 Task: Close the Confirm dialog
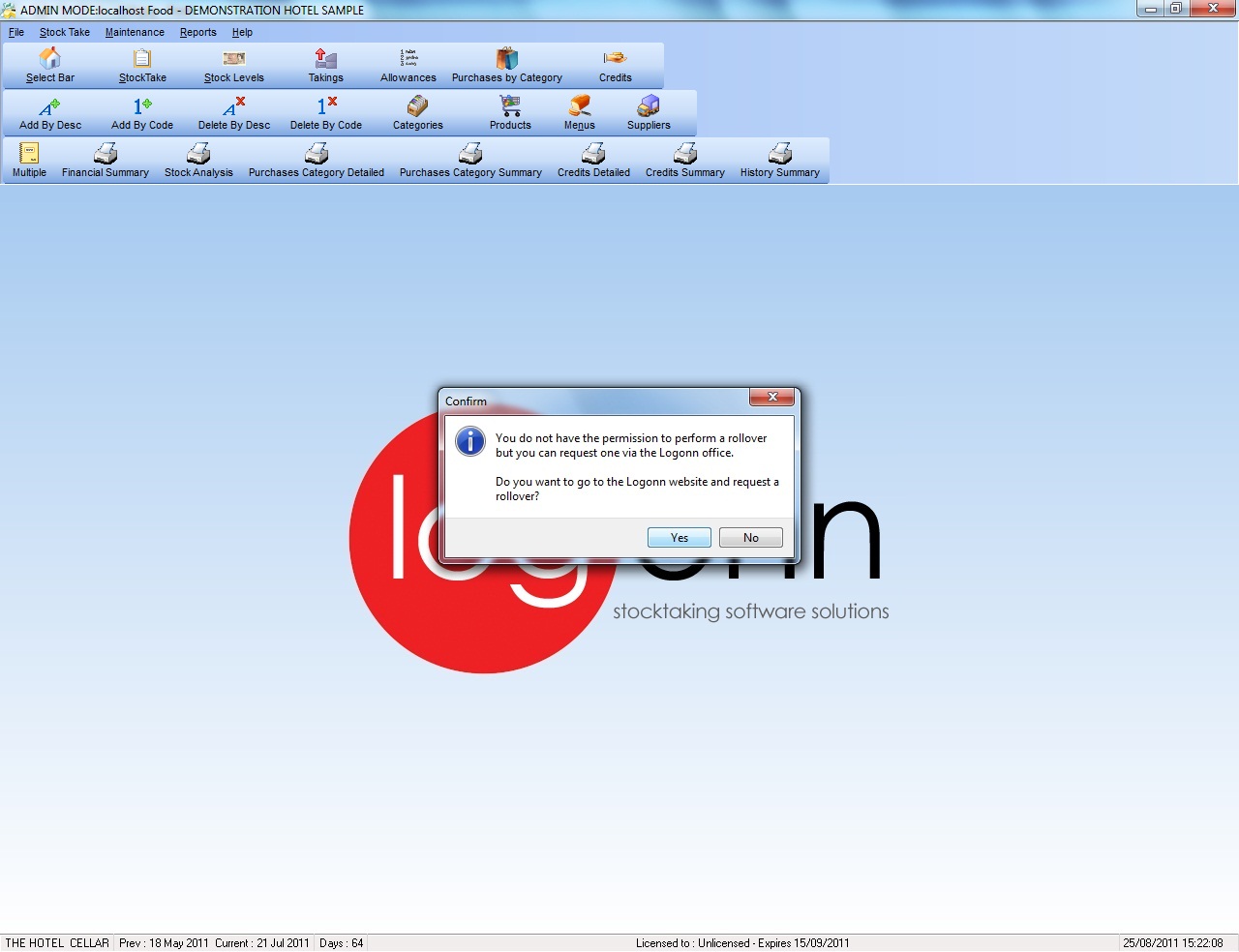[x=772, y=397]
